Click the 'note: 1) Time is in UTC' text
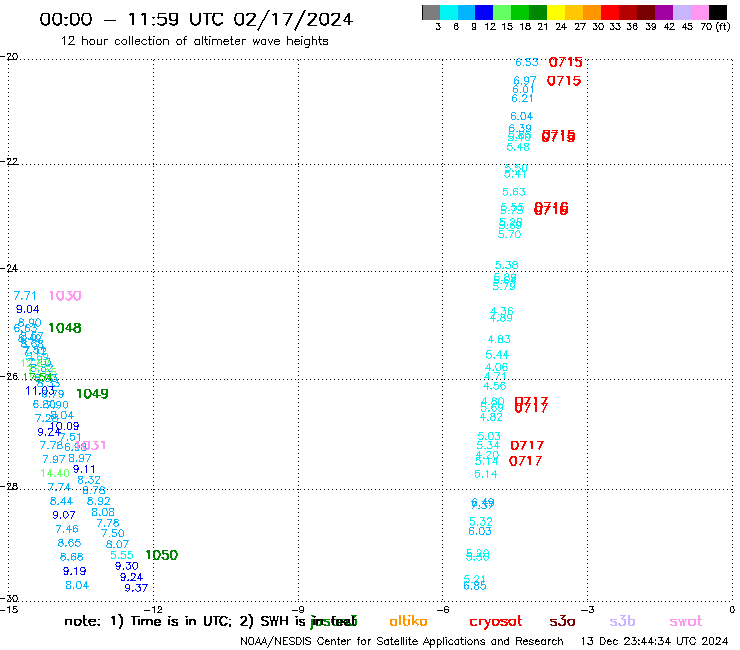This screenshot has height=650, width=740. tap(148, 621)
